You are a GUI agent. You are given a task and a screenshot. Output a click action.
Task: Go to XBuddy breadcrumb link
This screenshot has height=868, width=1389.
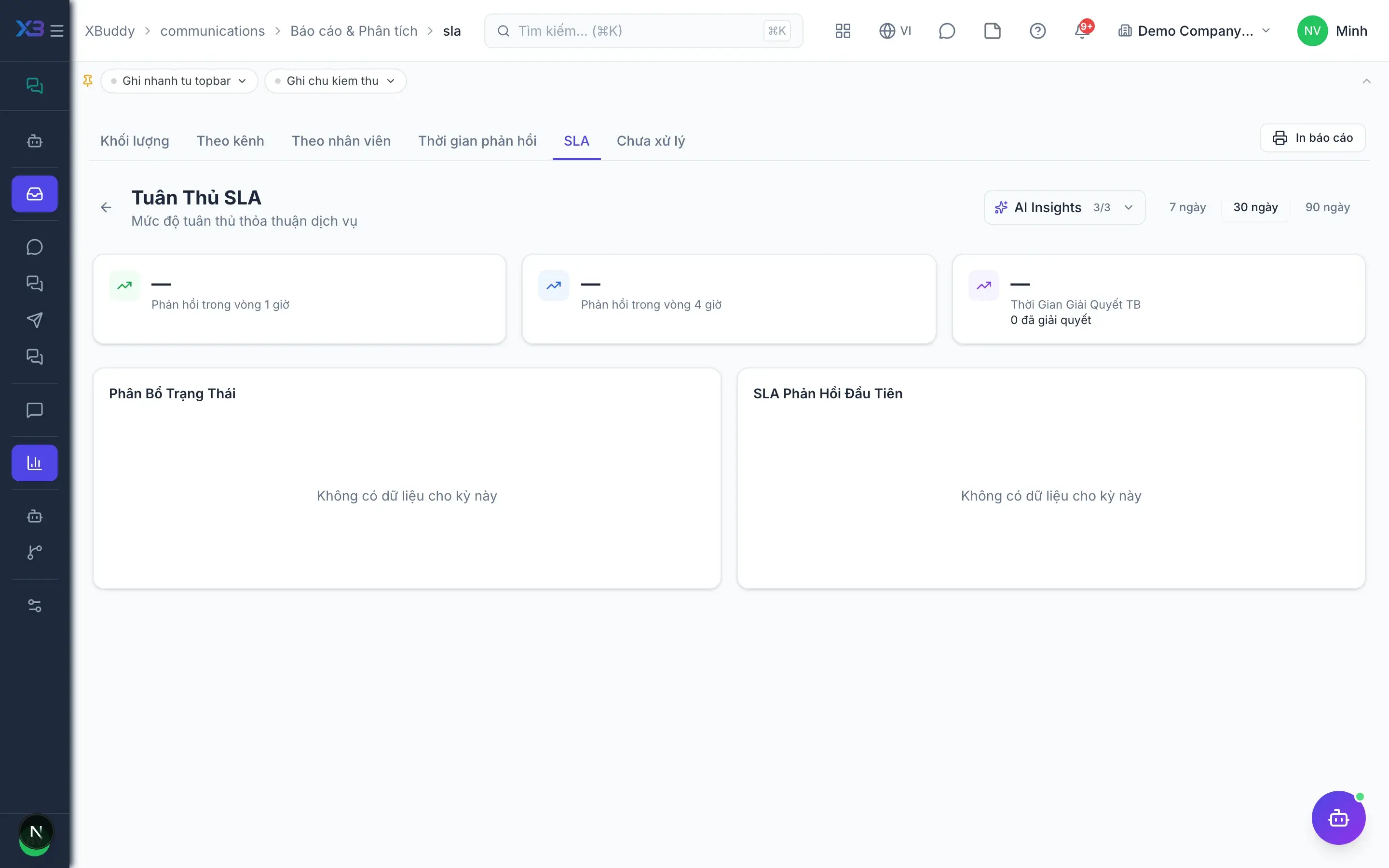(109, 31)
